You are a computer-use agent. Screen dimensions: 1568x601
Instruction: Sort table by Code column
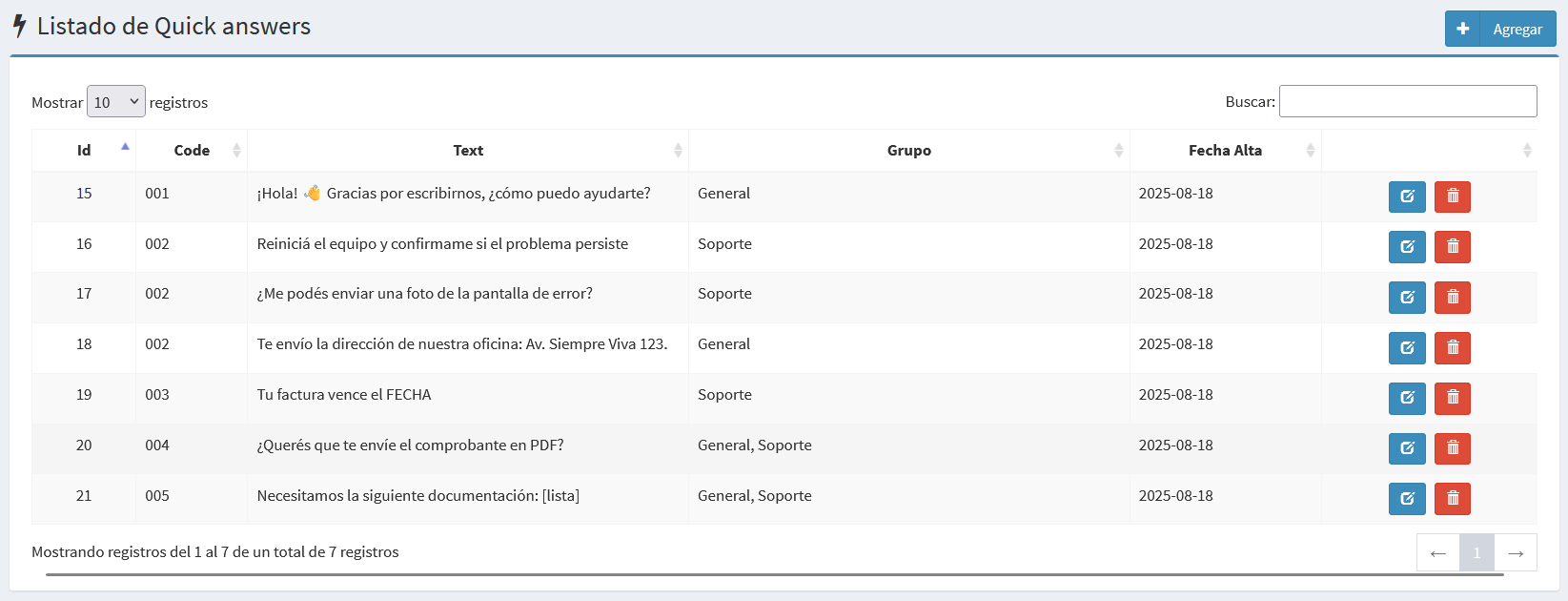[x=192, y=151]
